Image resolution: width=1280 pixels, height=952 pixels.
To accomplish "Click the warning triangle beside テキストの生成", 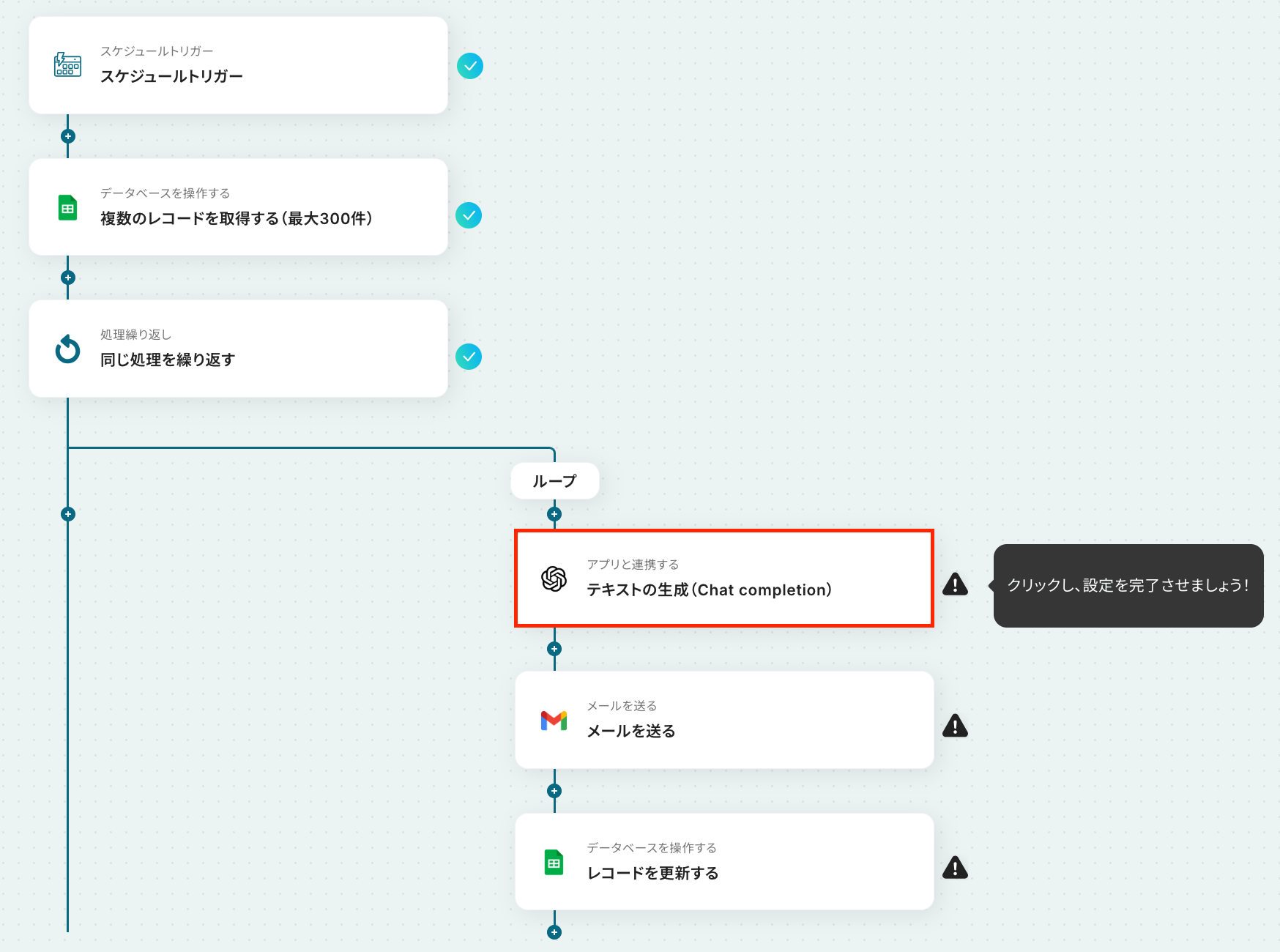I will click(x=955, y=584).
